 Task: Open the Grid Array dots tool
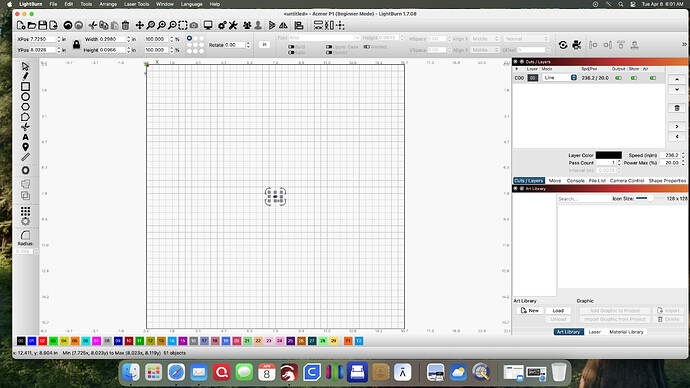[x=26, y=211]
